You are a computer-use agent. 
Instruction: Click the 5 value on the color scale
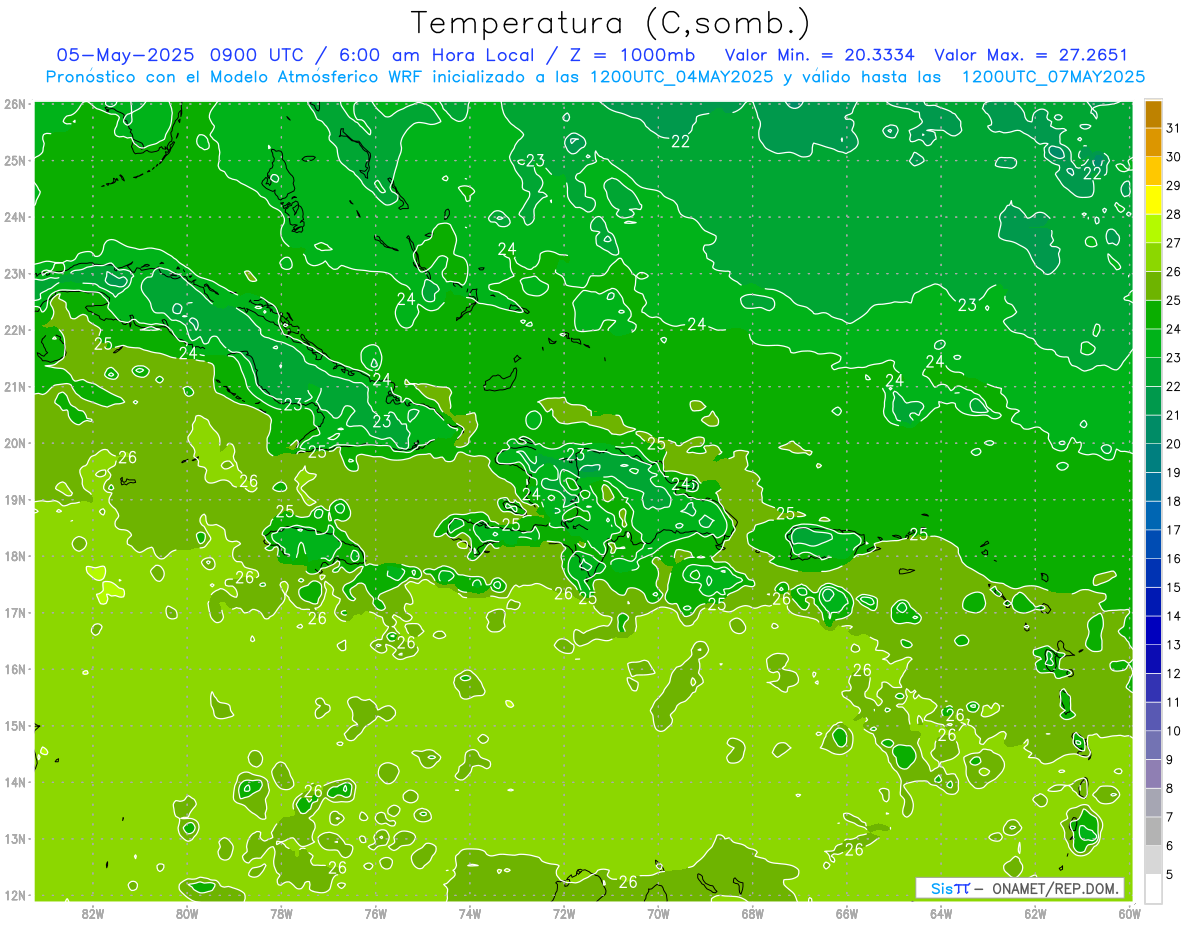pyautogui.click(x=1170, y=875)
